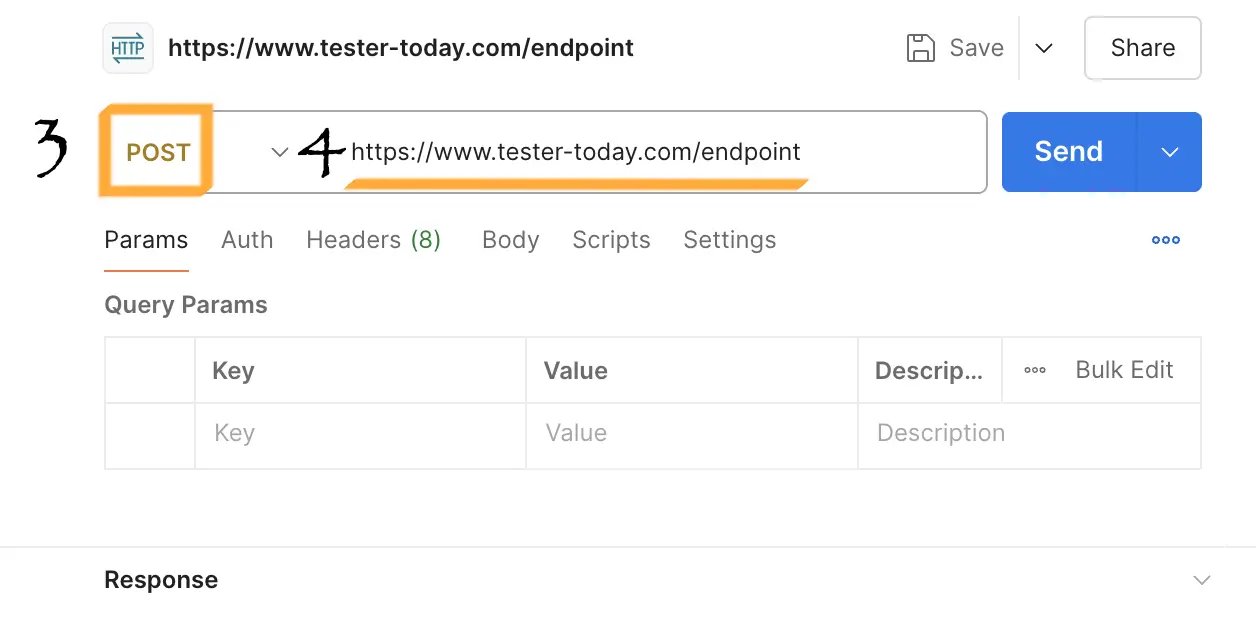The height and width of the screenshot is (638, 1256).
Task: Switch to the Body tab
Action: pos(510,239)
